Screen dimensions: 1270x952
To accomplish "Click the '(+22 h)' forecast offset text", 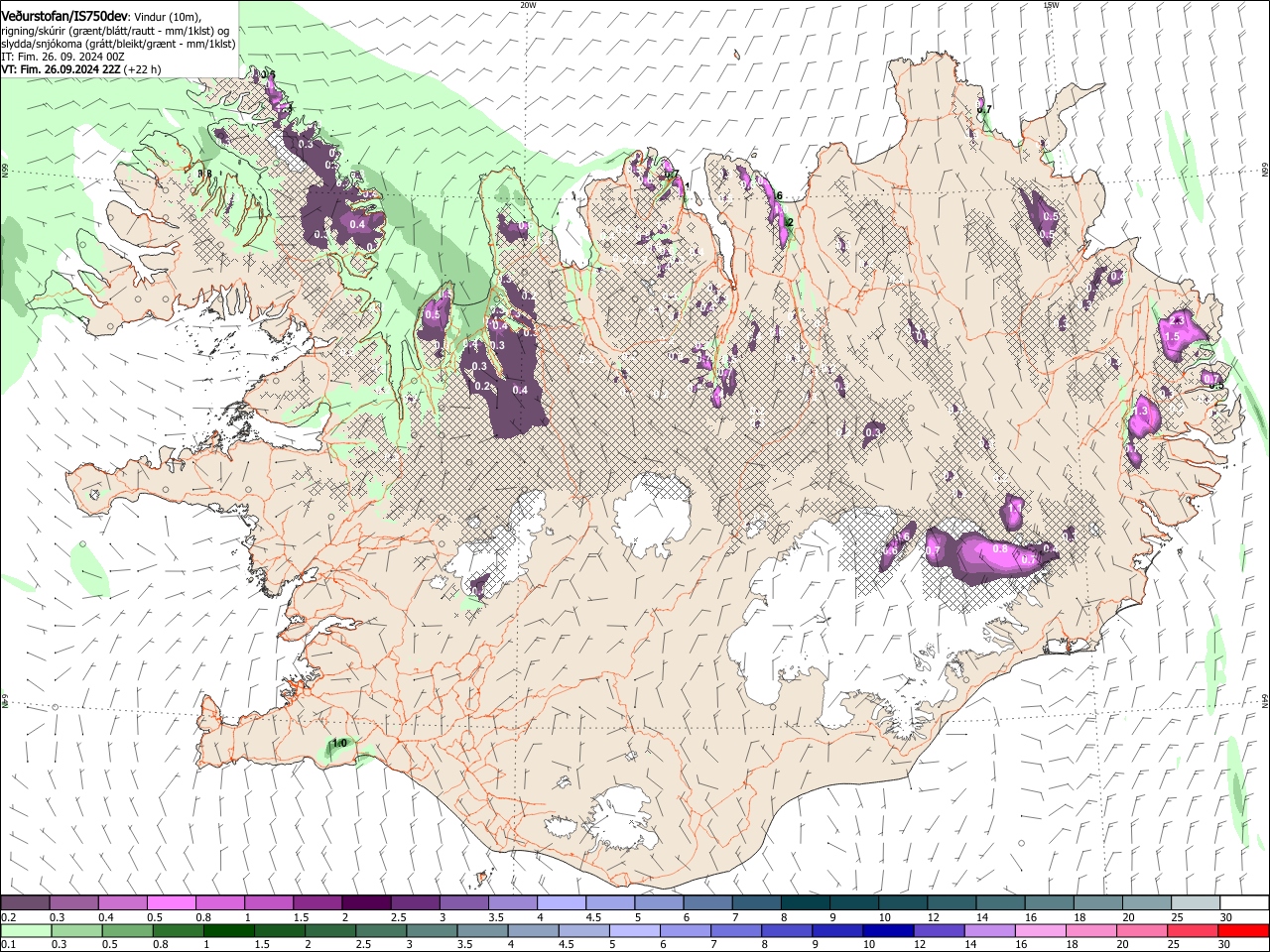I will (x=143, y=69).
